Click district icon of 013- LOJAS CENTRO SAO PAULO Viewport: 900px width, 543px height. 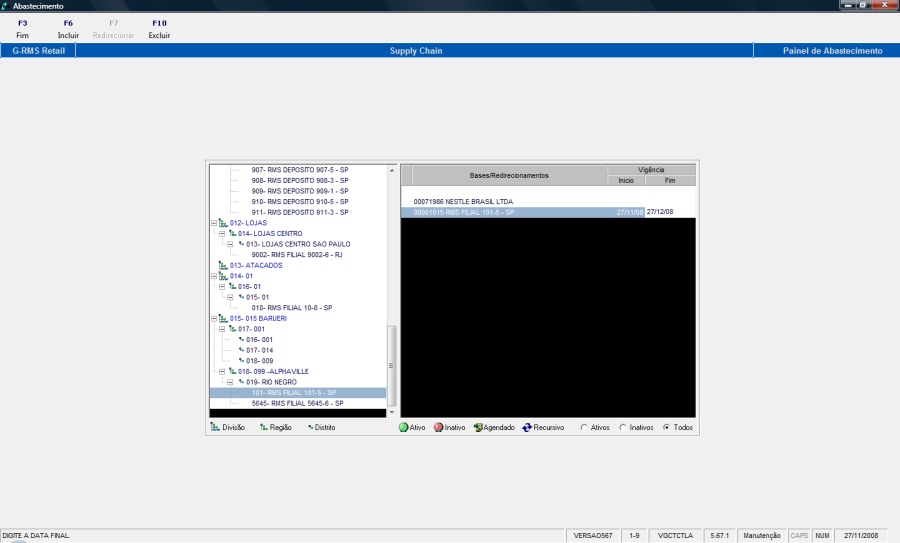[x=242, y=244]
